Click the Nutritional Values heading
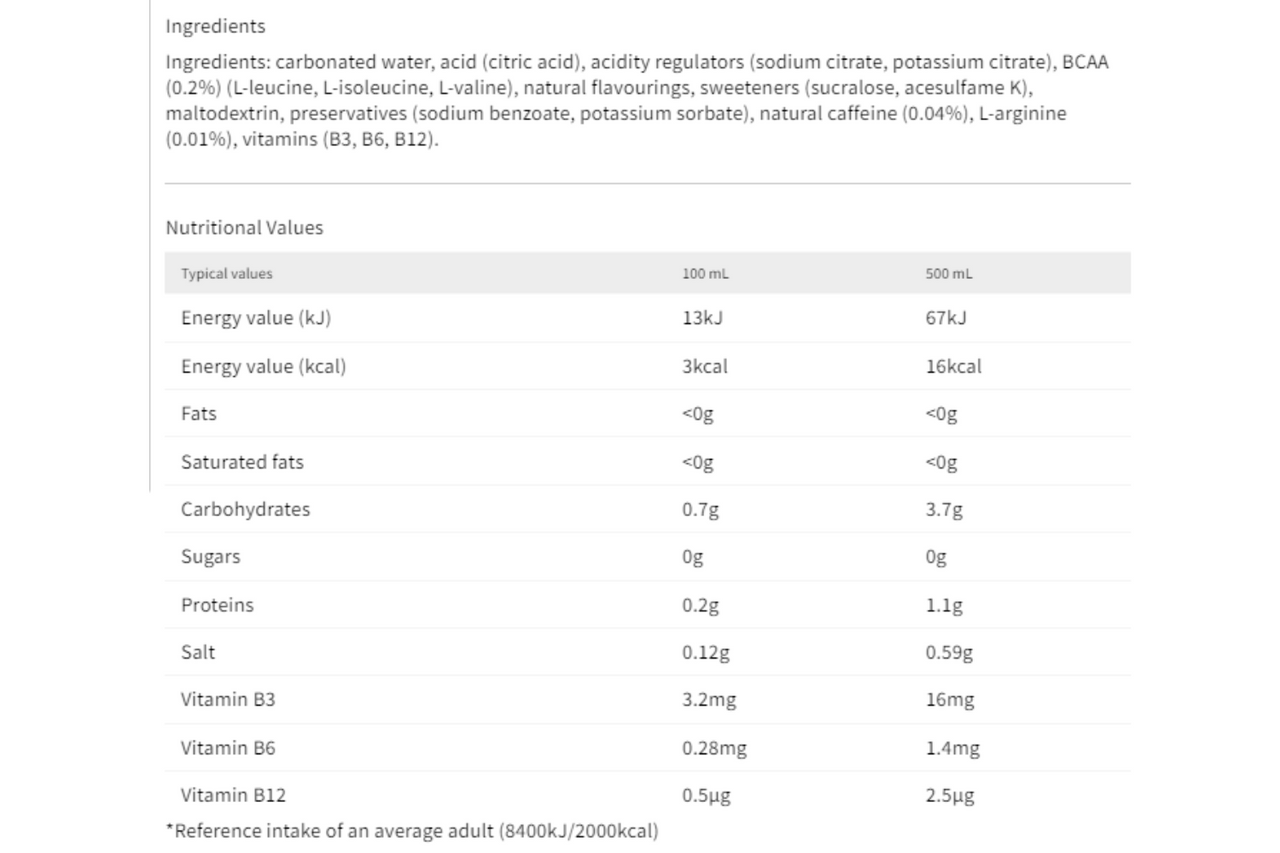The image size is (1280, 853). (244, 228)
